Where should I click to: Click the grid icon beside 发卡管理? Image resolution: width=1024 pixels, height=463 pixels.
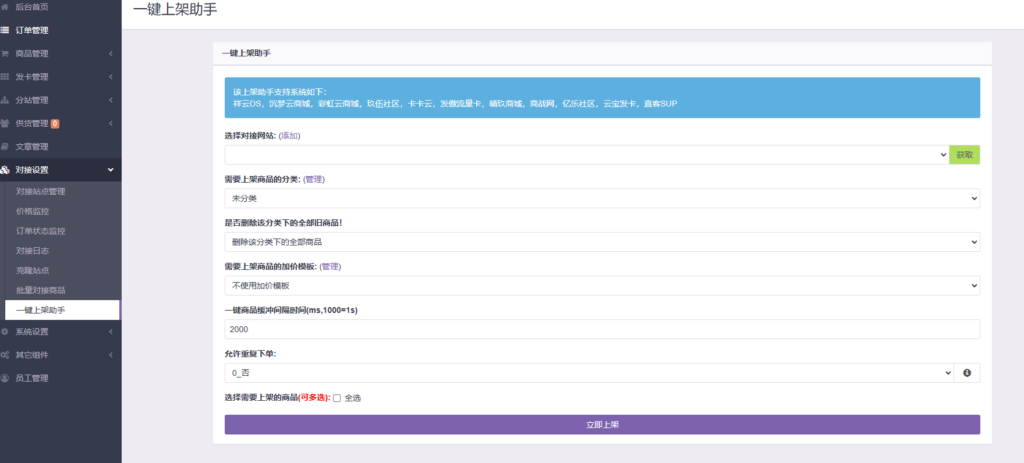(x=5, y=77)
